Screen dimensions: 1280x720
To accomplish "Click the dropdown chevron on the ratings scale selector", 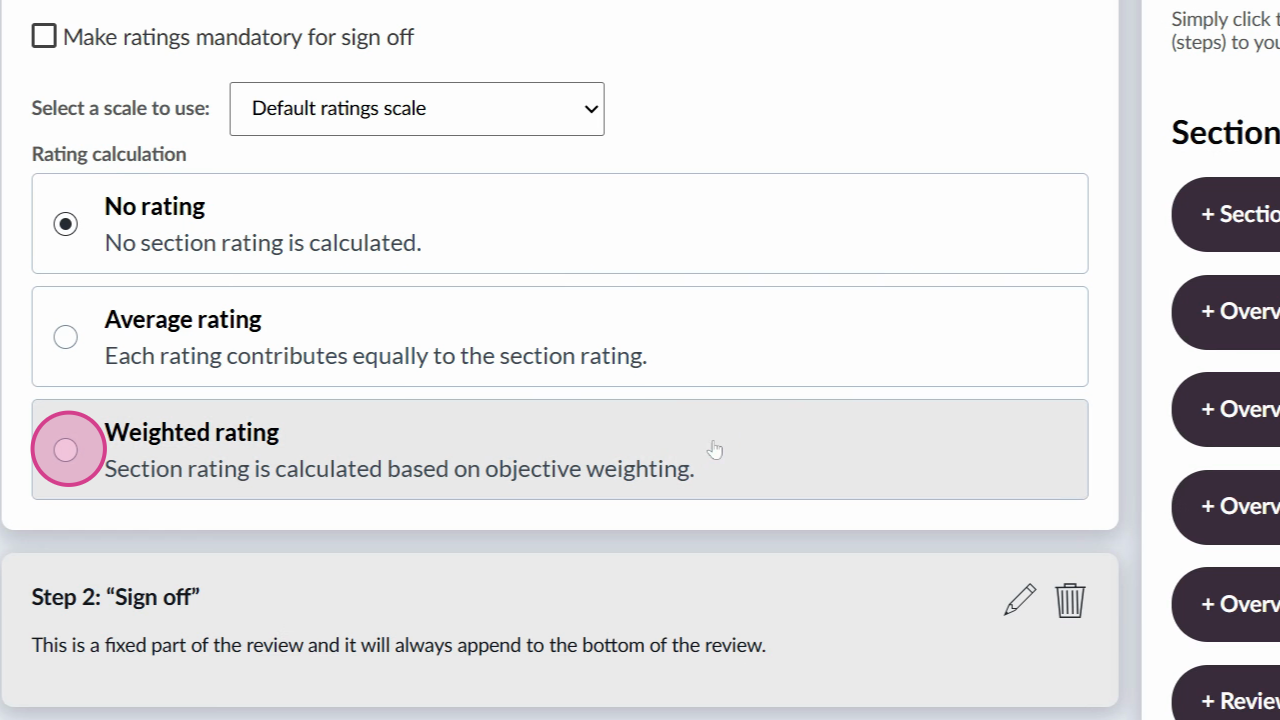I will coord(591,109).
